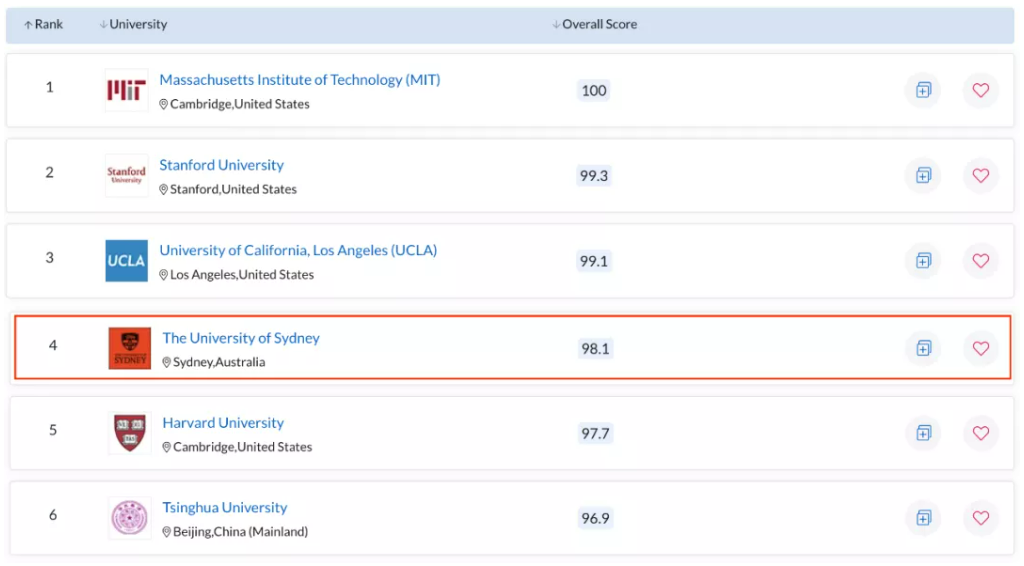Open the Stanford University link
1024x566 pixels.
pos(221,165)
